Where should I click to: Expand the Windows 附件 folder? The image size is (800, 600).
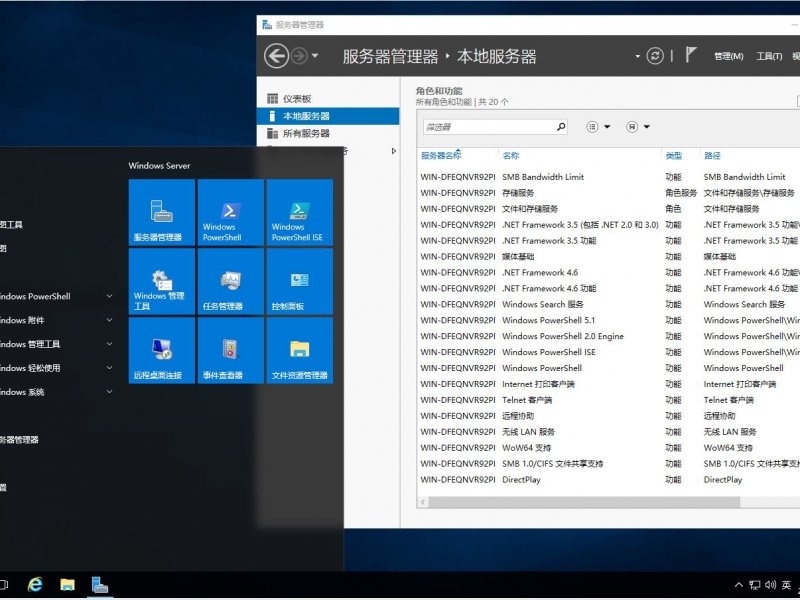coord(109,320)
